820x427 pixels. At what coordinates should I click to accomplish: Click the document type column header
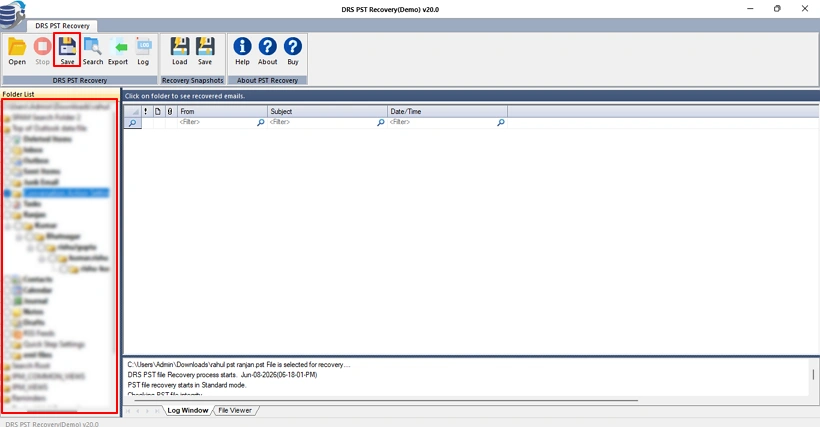point(157,111)
